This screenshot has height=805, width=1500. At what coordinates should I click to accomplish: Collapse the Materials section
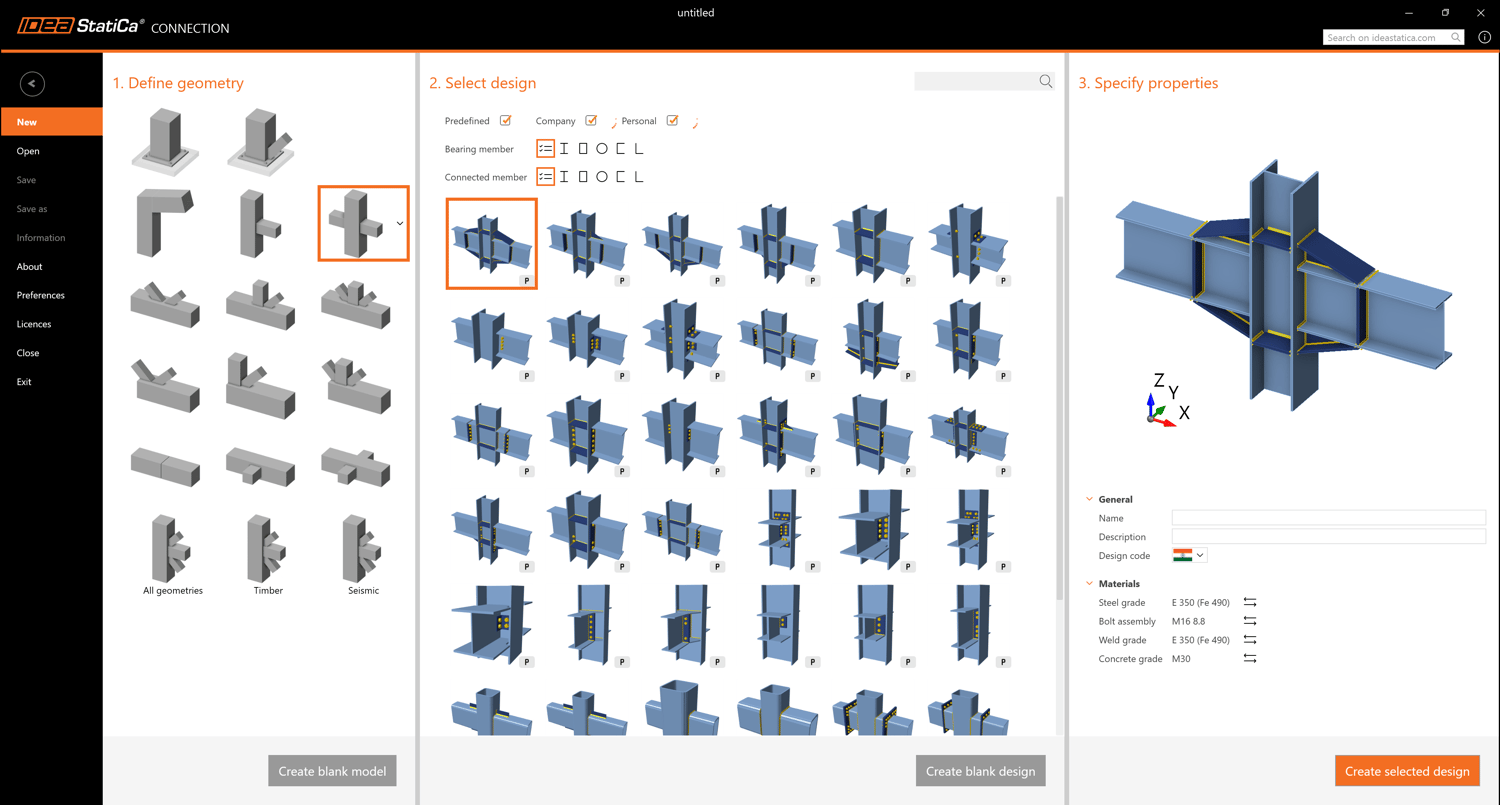tap(1090, 583)
